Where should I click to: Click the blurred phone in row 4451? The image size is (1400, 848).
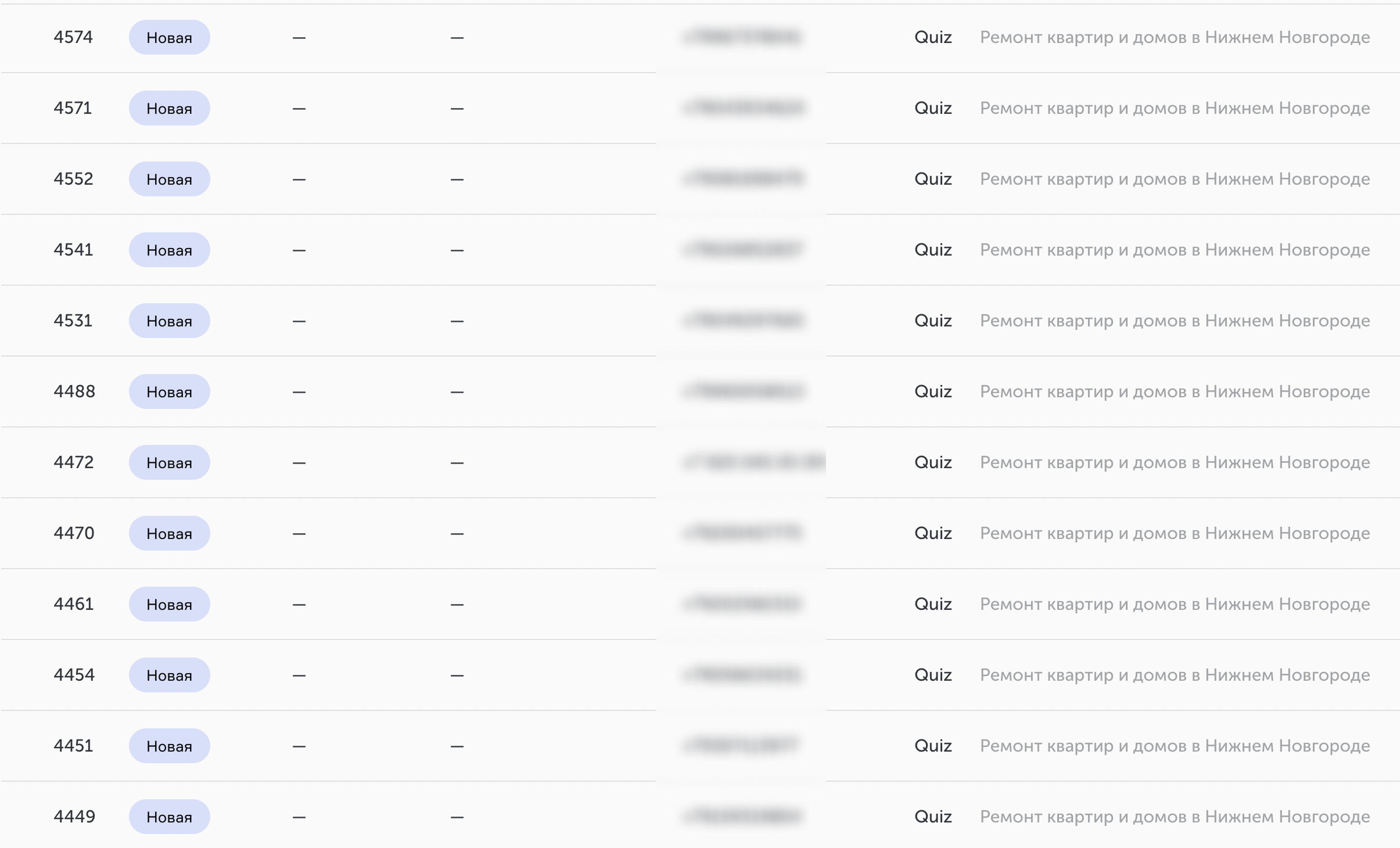coord(742,746)
